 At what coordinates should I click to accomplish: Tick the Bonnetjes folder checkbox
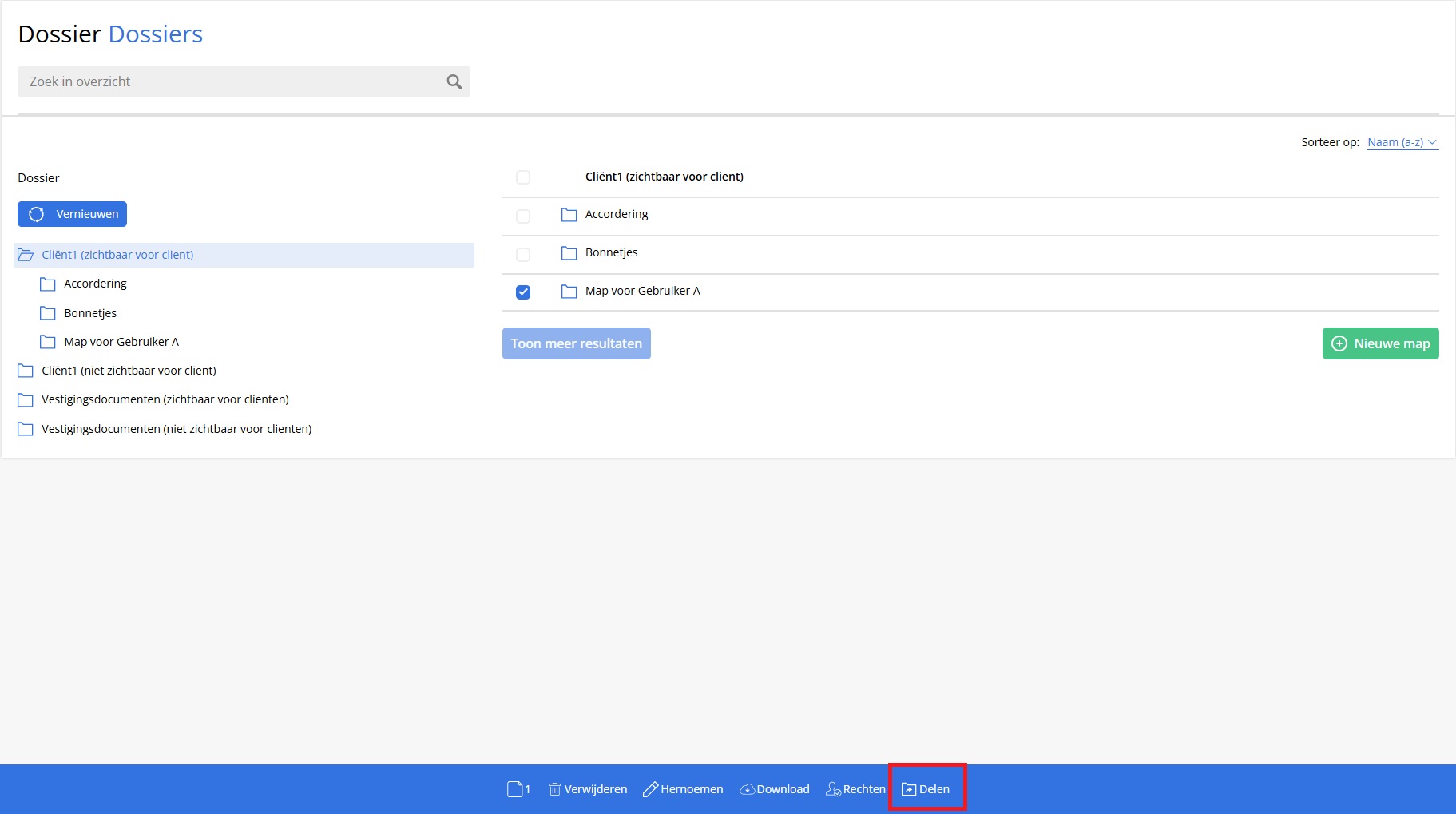tap(523, 254)
